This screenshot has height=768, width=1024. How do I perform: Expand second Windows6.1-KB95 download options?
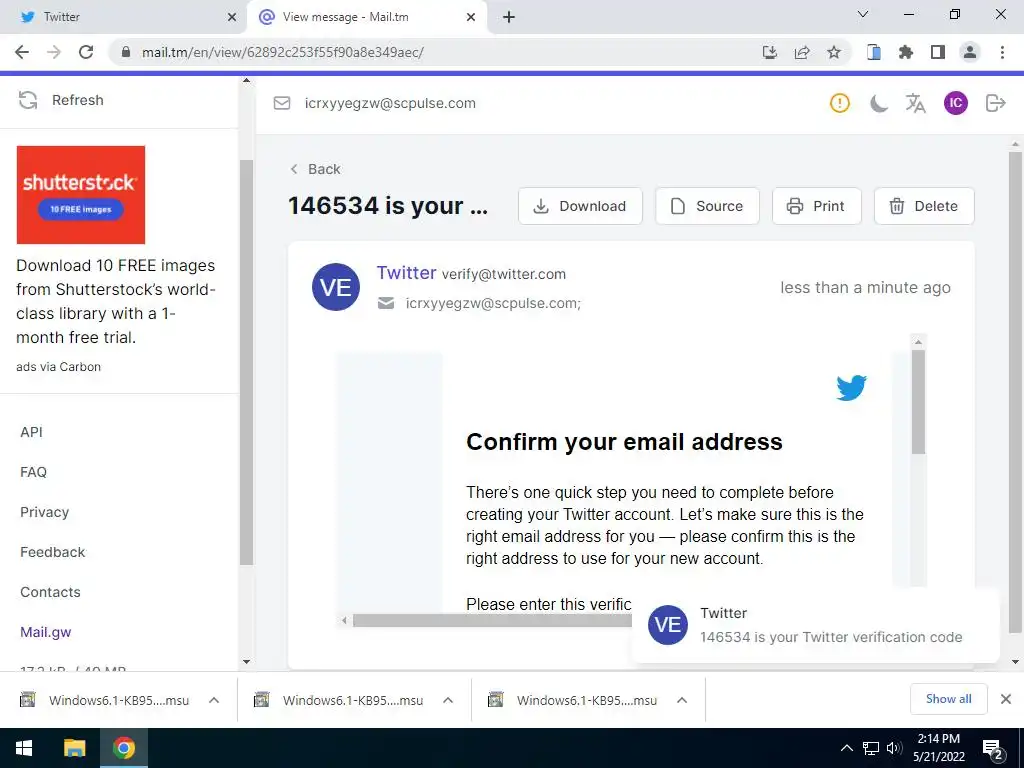[448, 700]
